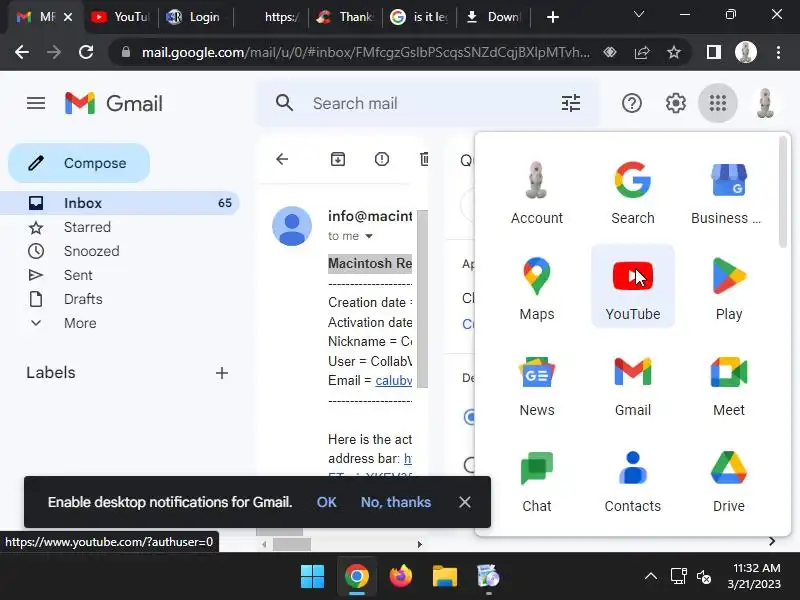Click Compose to write new email
800x600 pixels.
79,163
